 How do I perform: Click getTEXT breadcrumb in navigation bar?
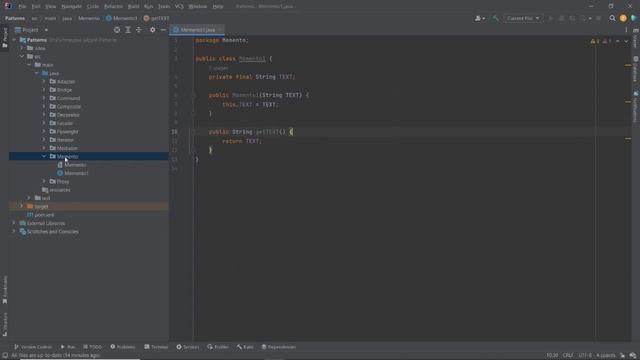click(156, 18)
